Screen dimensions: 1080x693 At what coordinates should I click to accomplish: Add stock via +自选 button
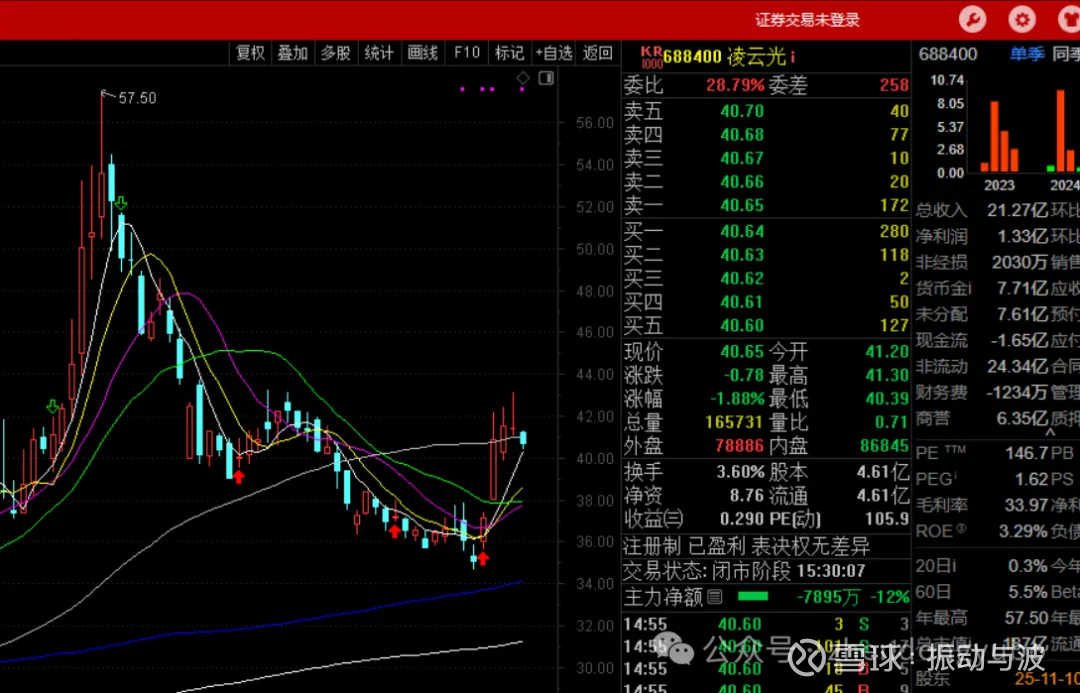[x=554, y=53]
